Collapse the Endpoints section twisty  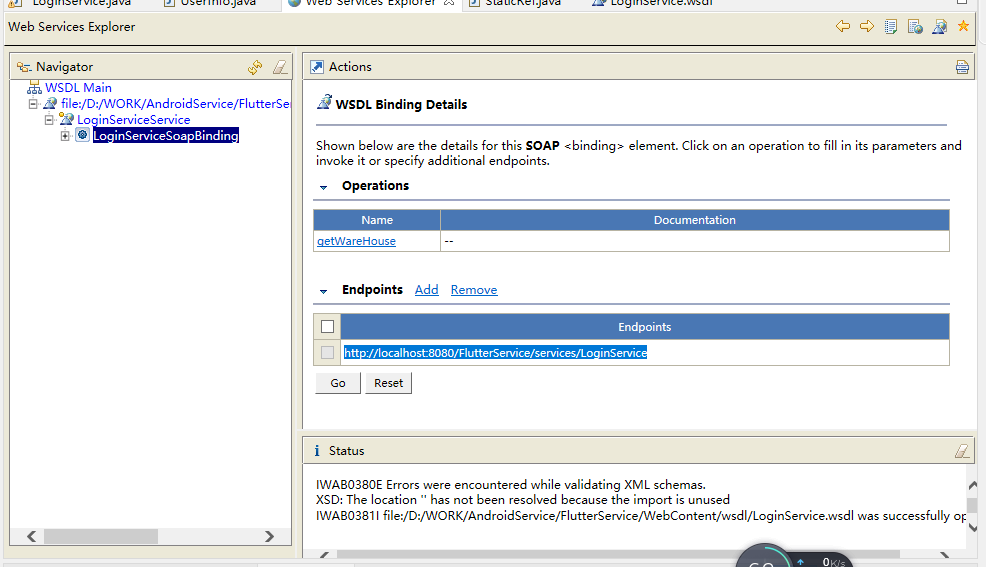pyautogui.click(x=323, y=291)
